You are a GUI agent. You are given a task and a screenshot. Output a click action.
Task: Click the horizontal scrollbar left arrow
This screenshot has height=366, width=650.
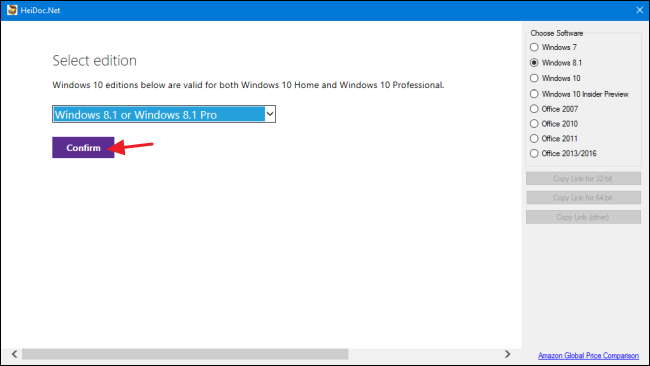[x=15, y=354]
